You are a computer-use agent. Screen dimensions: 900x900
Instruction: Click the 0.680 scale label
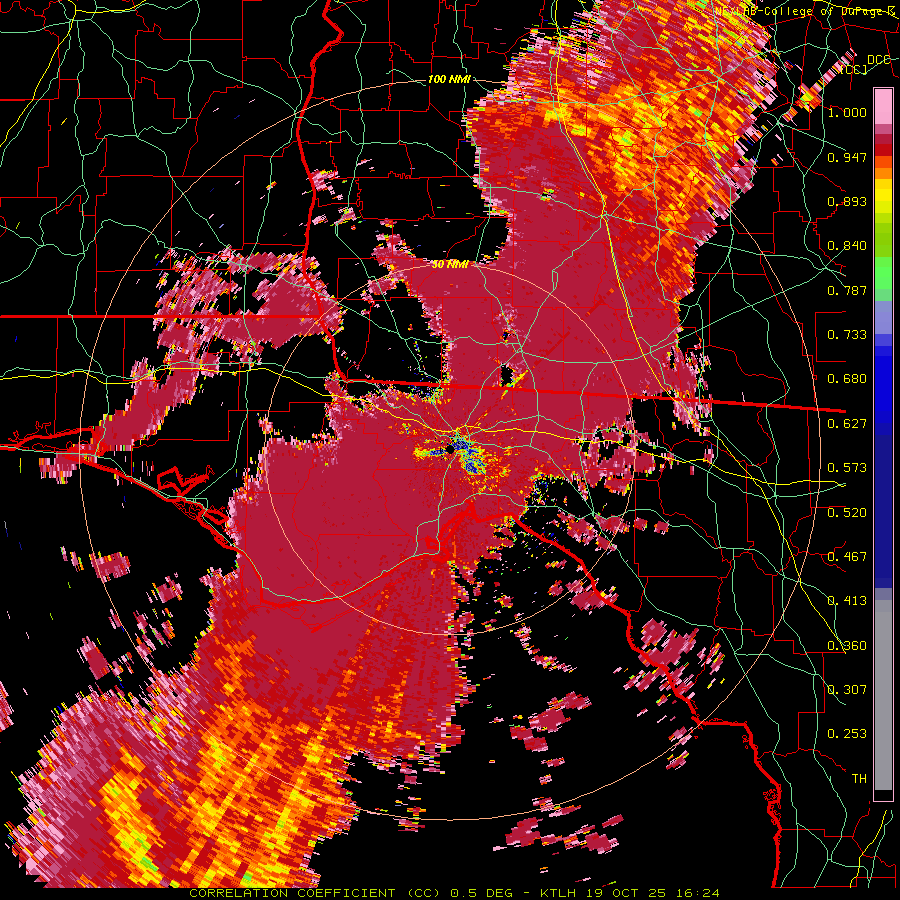[847, 379]
